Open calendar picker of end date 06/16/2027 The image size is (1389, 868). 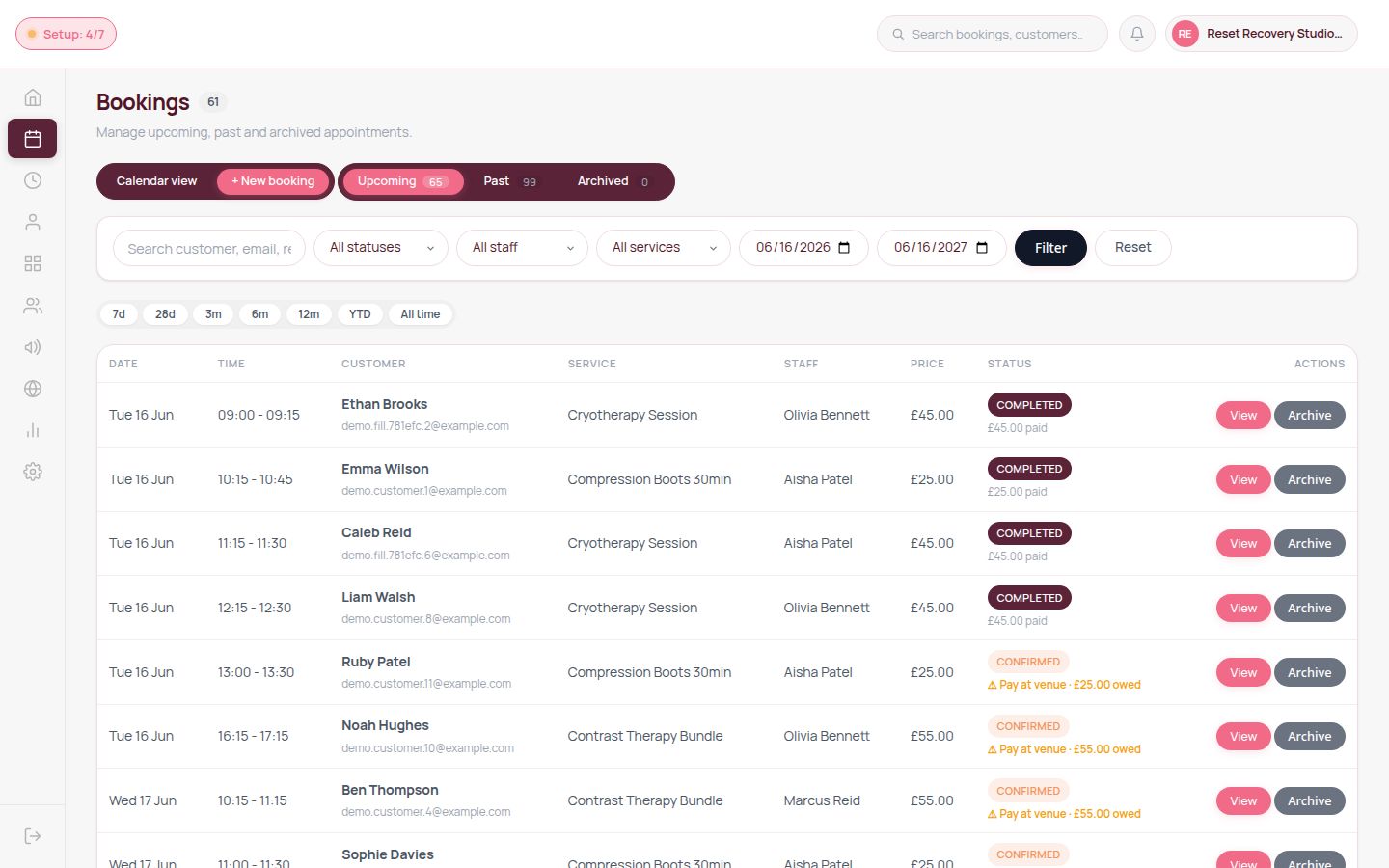click(x=982, y=248)
